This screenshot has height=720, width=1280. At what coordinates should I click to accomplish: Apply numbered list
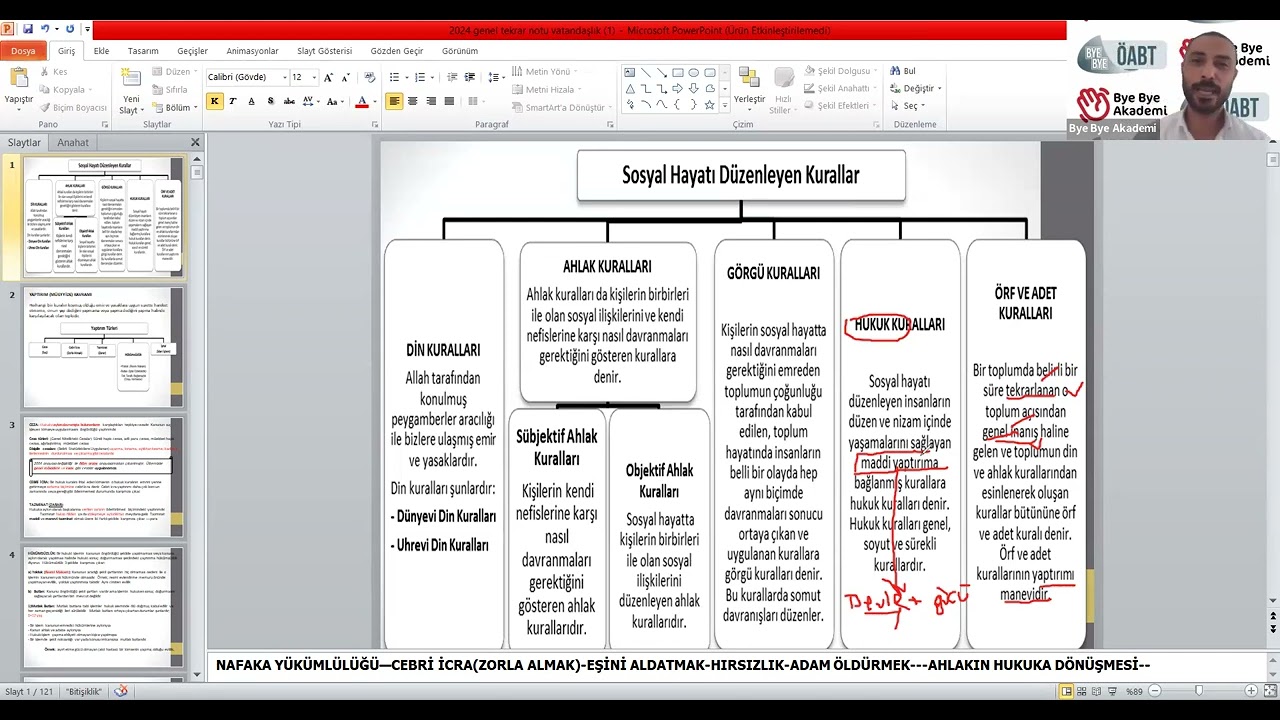click(422, 77)
